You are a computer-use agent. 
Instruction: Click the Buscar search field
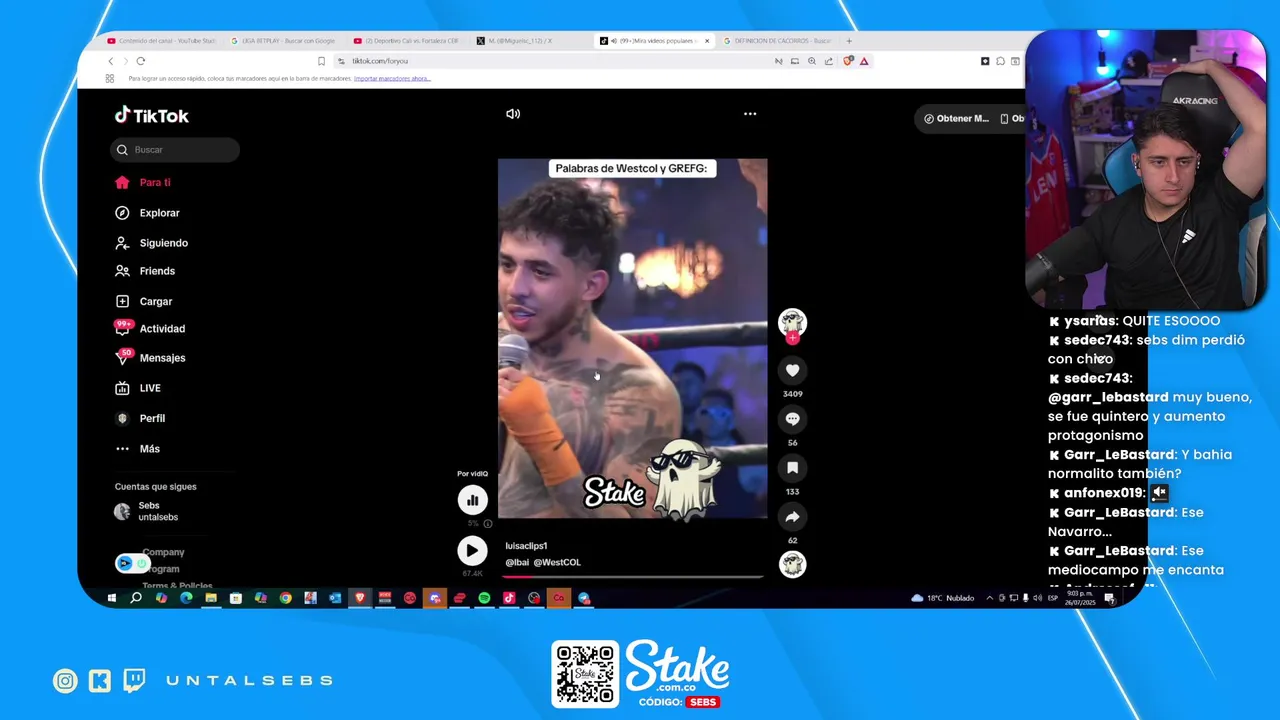(175, 150)
